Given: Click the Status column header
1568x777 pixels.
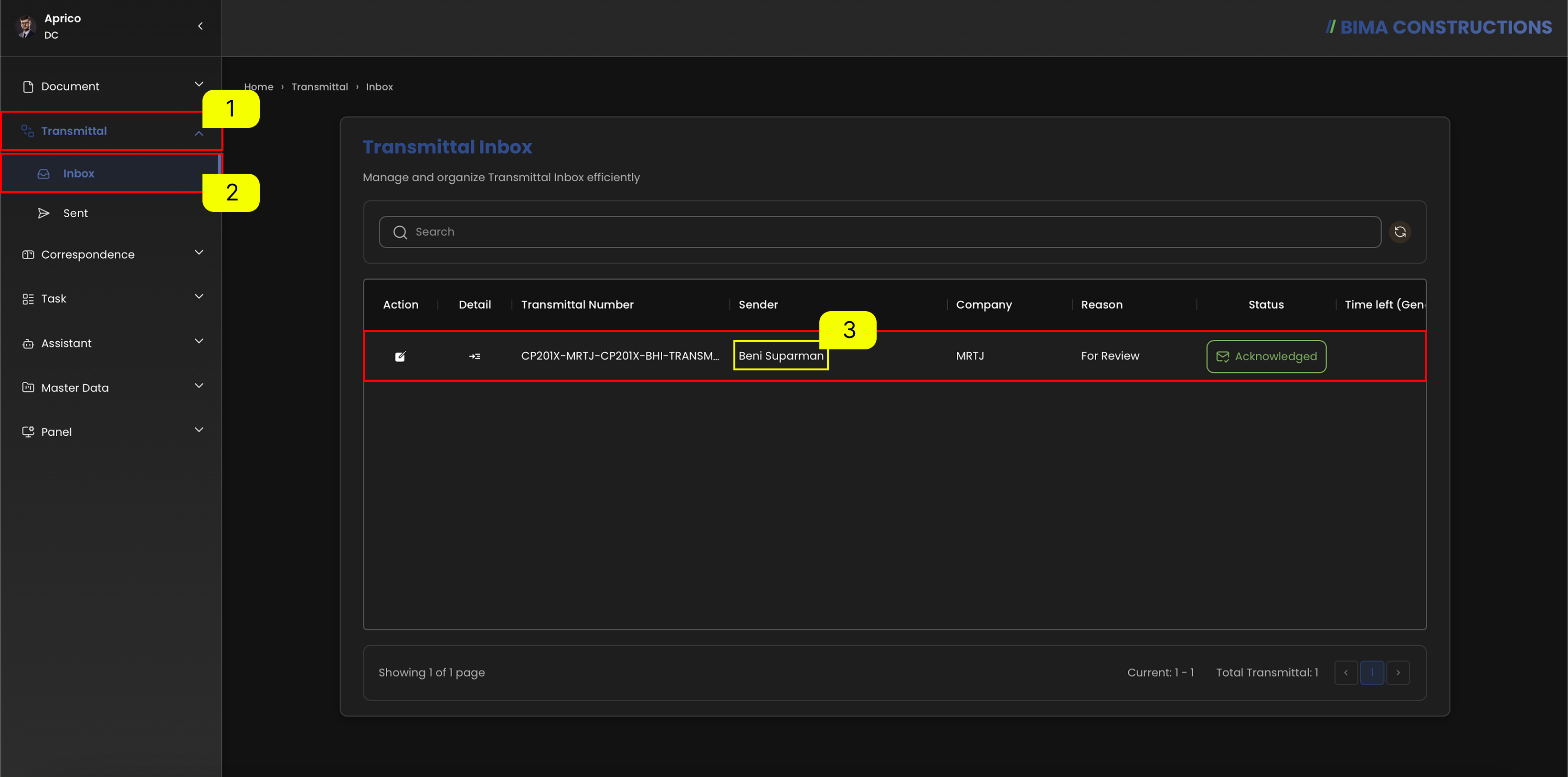Looking at the screenshot, I should (x=1266, y=305).
